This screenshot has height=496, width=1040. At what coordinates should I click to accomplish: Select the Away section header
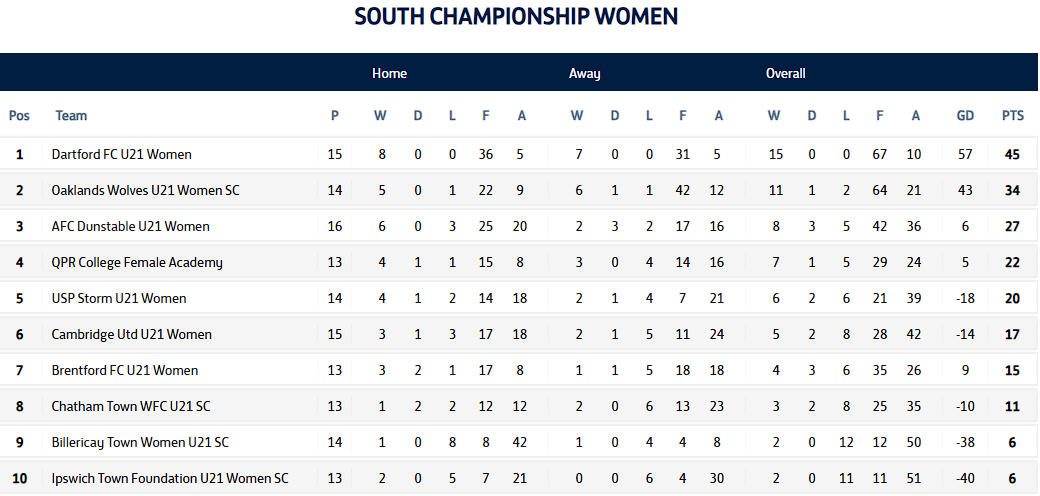tap(584, 73)
